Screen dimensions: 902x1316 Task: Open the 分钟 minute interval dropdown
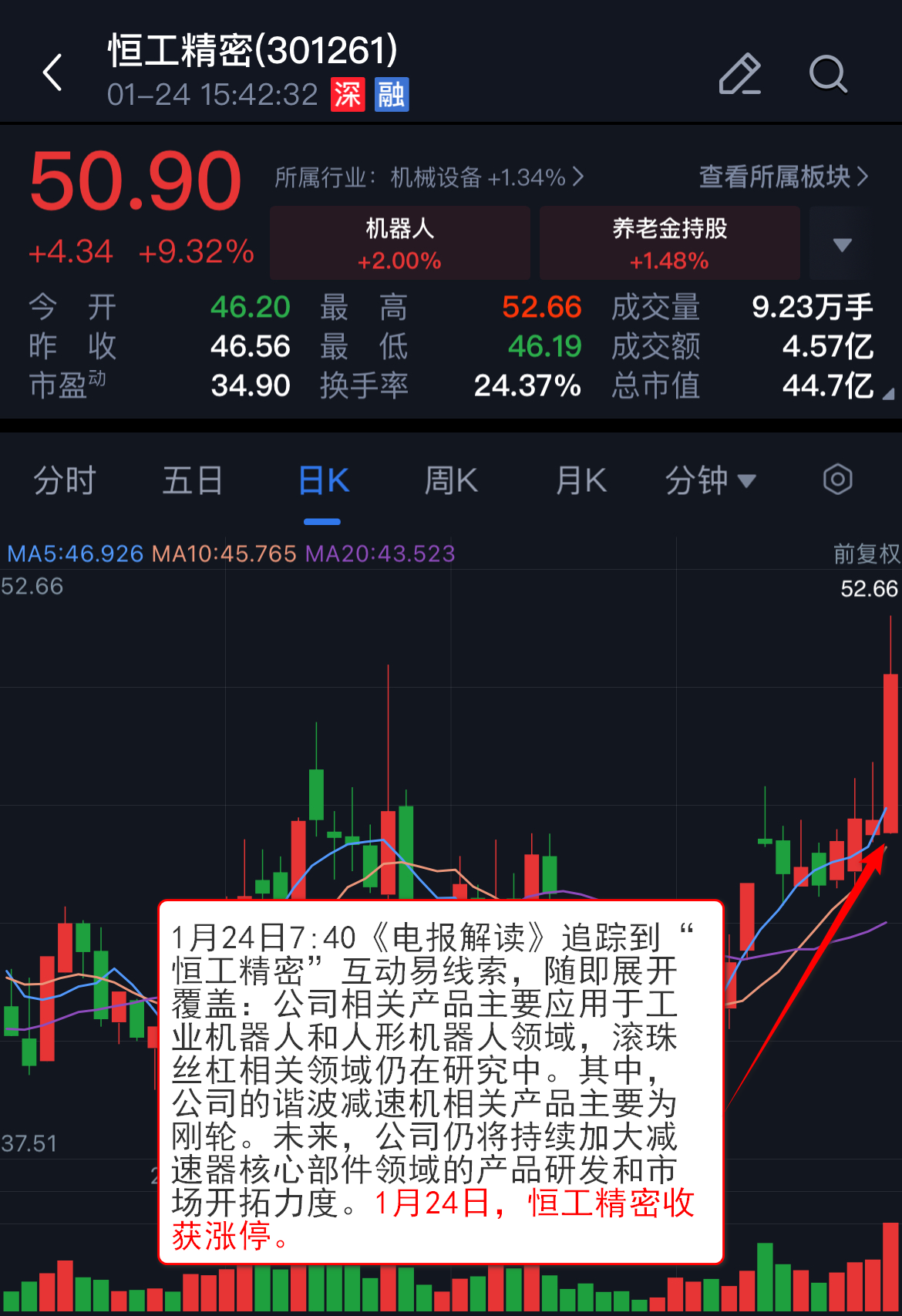(710, 480)
